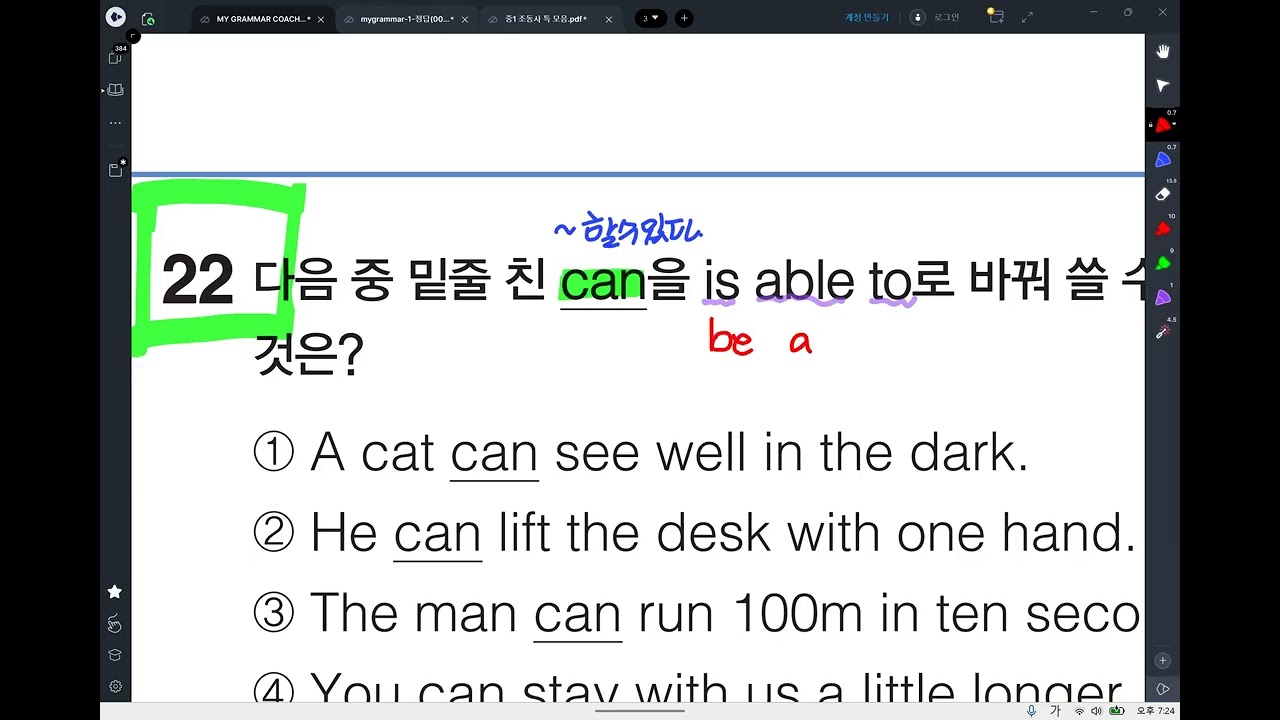Open the app back button at top left

tap(115, 17)
